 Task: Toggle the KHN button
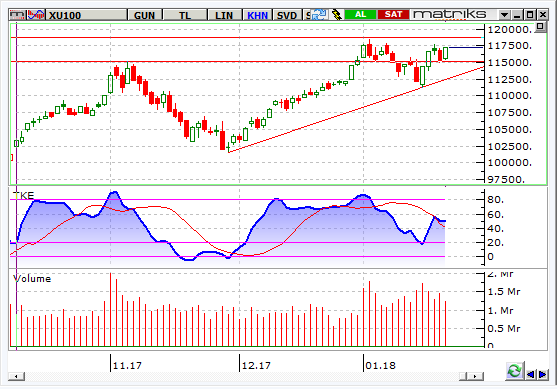(x=258, y=15)
